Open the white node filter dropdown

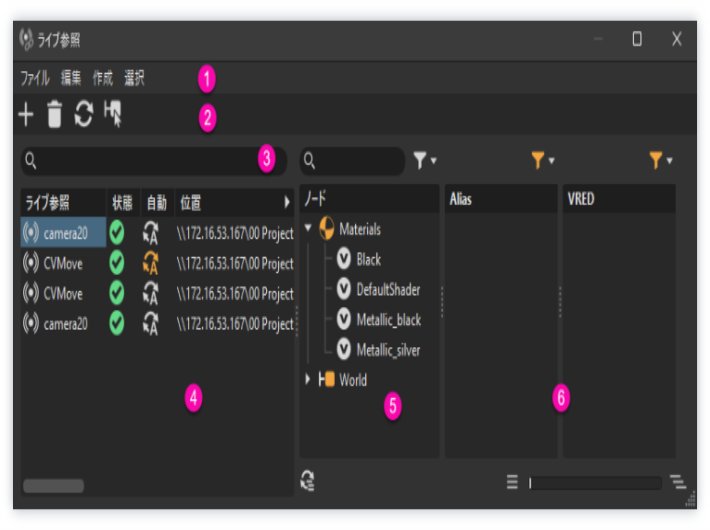coord(424,160)
